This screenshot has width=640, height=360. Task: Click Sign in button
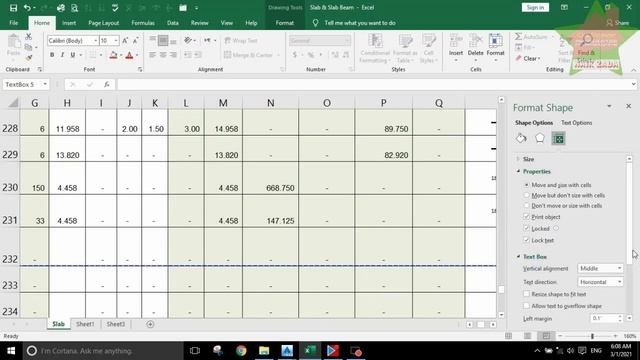pyautogui.click(x=535, y=7)
